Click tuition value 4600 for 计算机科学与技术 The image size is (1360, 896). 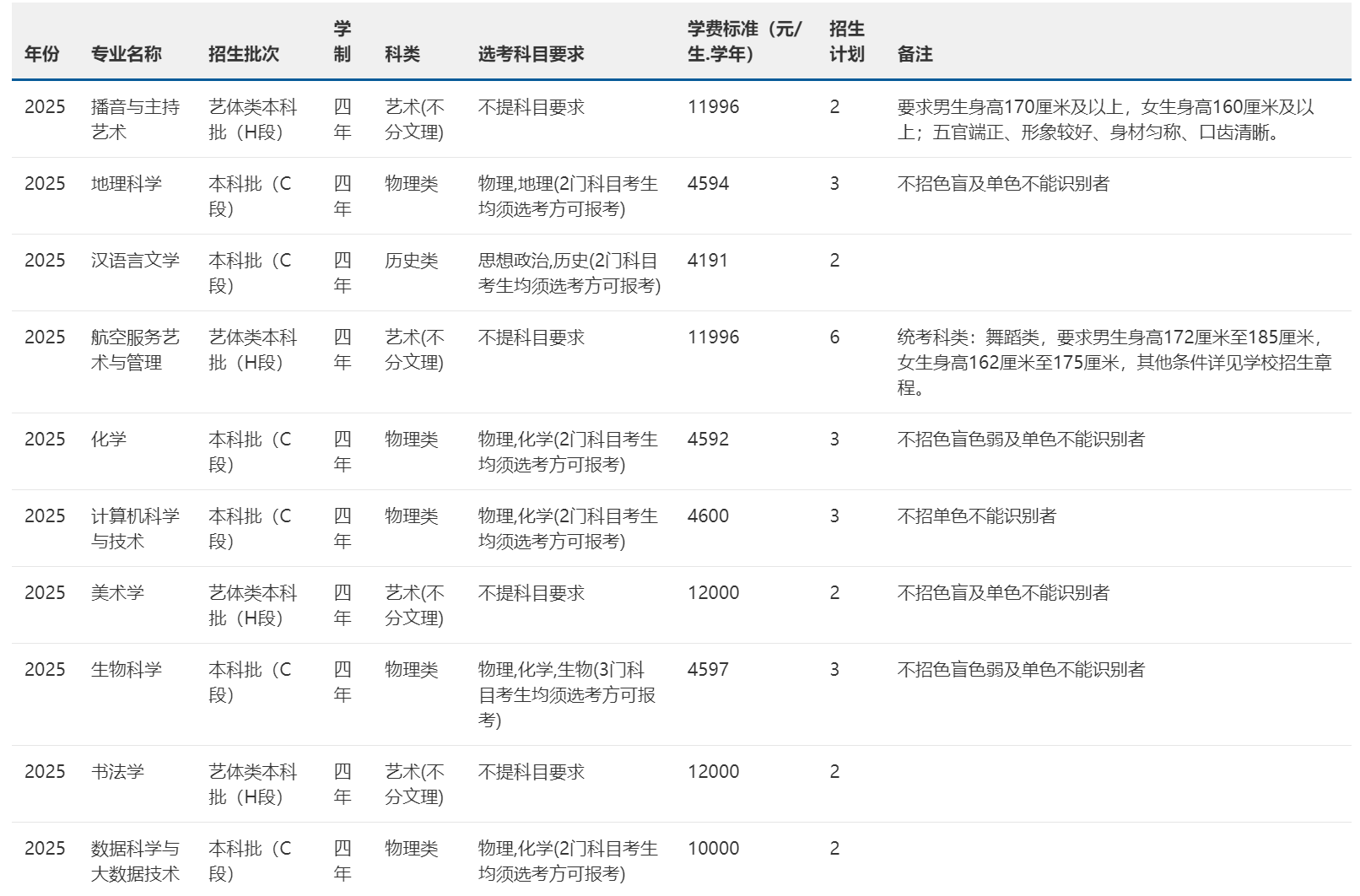click(709, 516)
